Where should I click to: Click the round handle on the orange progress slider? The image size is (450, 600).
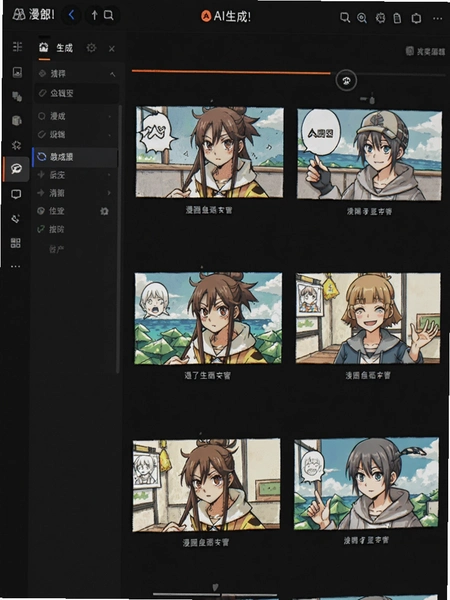click(x=346, y=80)
